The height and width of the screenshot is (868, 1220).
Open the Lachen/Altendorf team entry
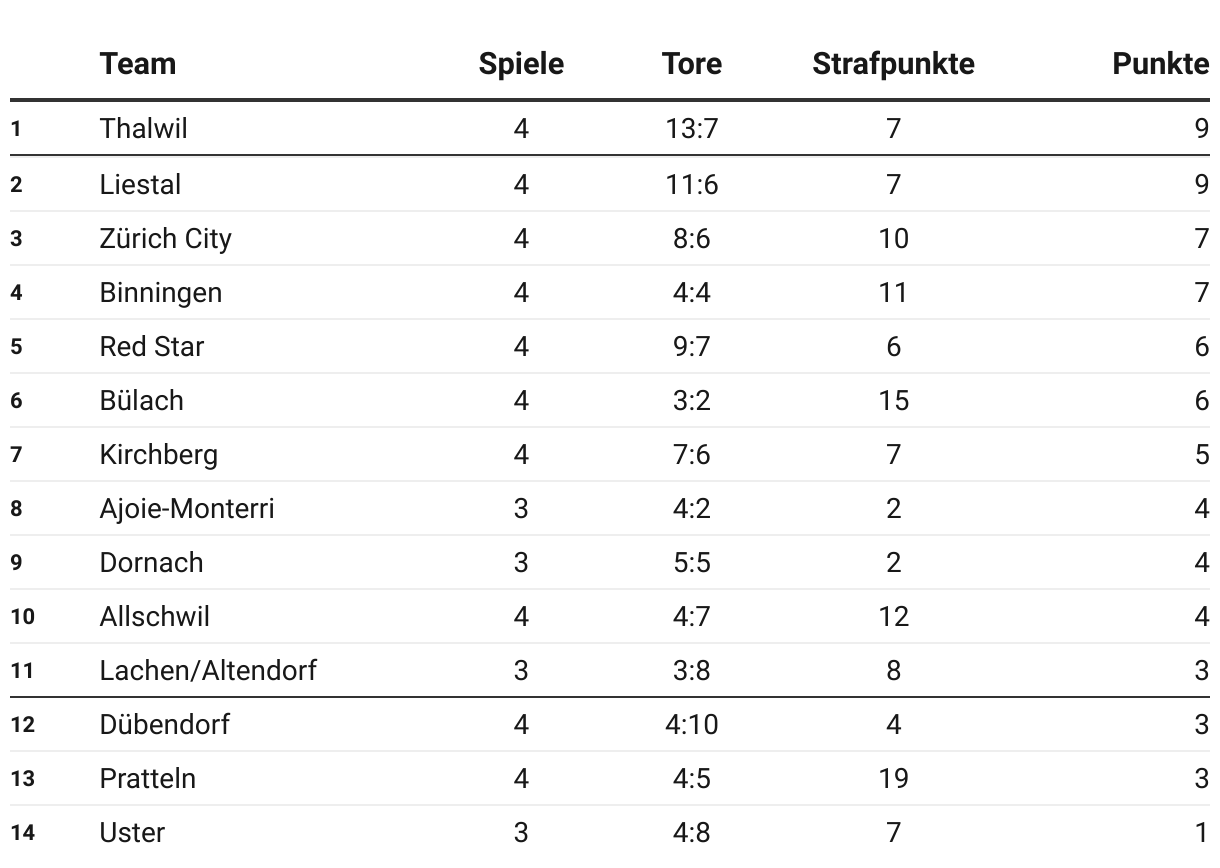pyautogui.click(x=208, y=670)
